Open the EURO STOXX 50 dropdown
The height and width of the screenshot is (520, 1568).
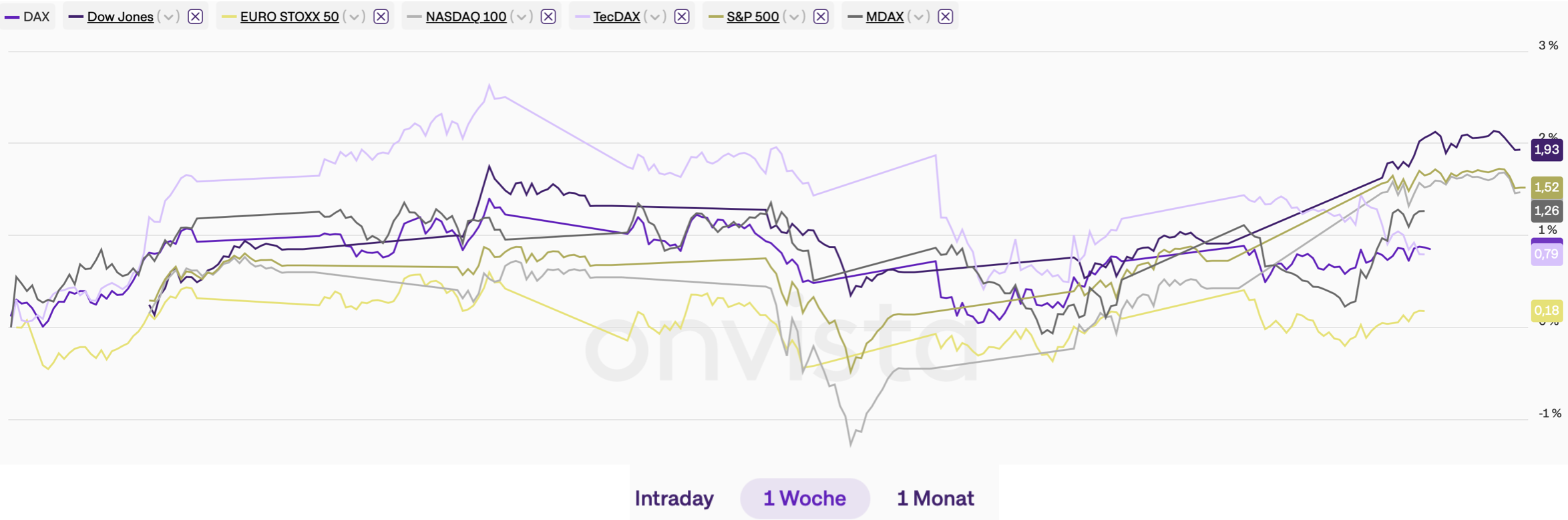pyautogui.click(x=354, y=17)
